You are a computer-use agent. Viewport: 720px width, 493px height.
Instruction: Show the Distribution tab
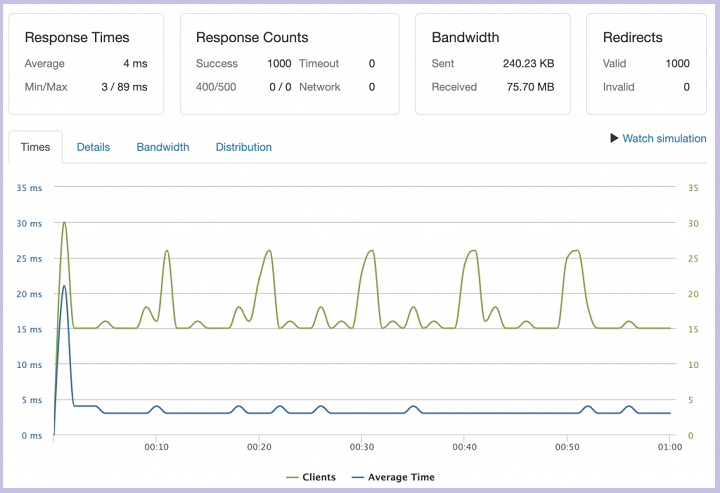tap(244, 147)
